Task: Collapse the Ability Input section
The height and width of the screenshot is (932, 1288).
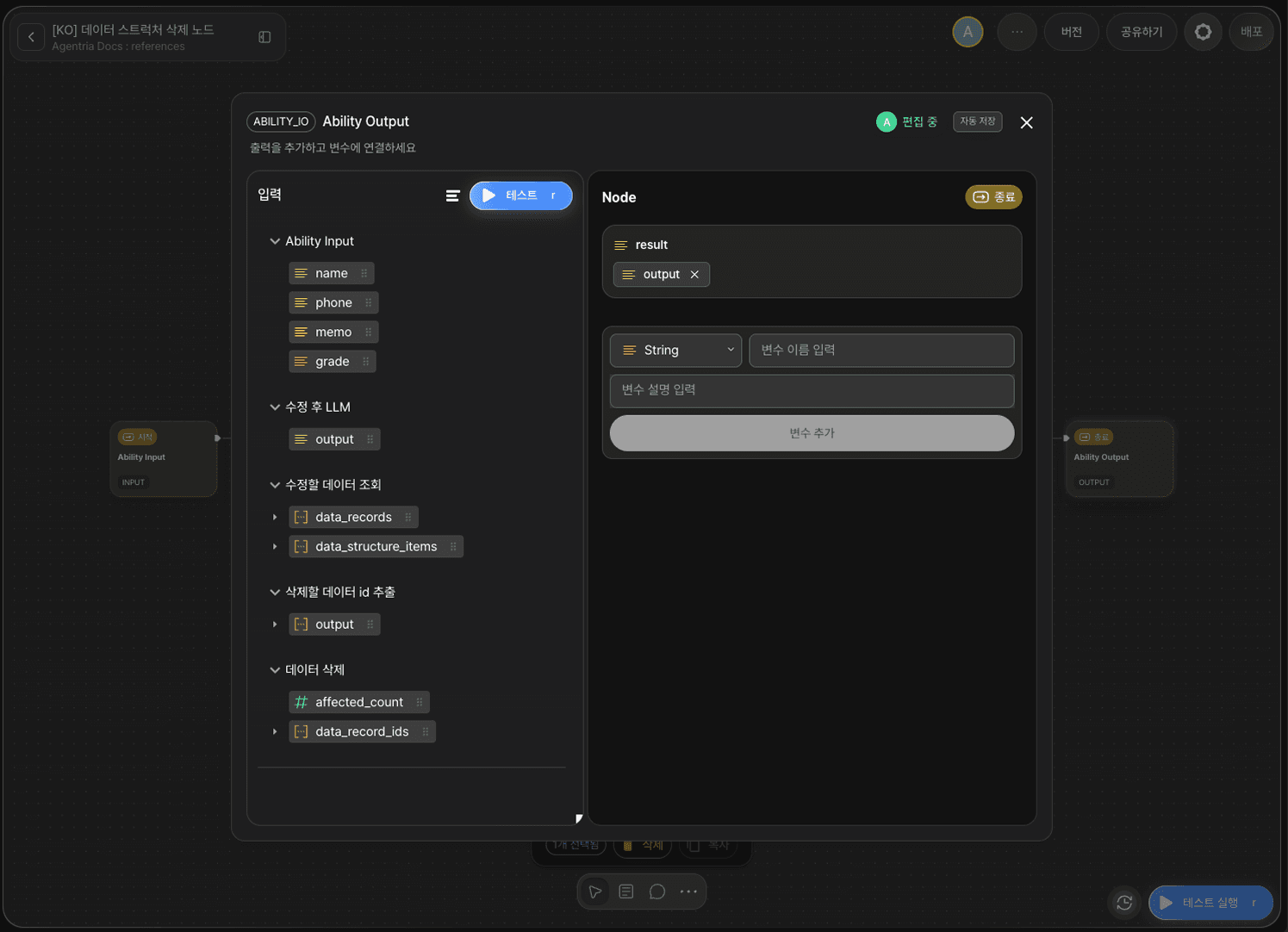Action: (x=275, y=241)
